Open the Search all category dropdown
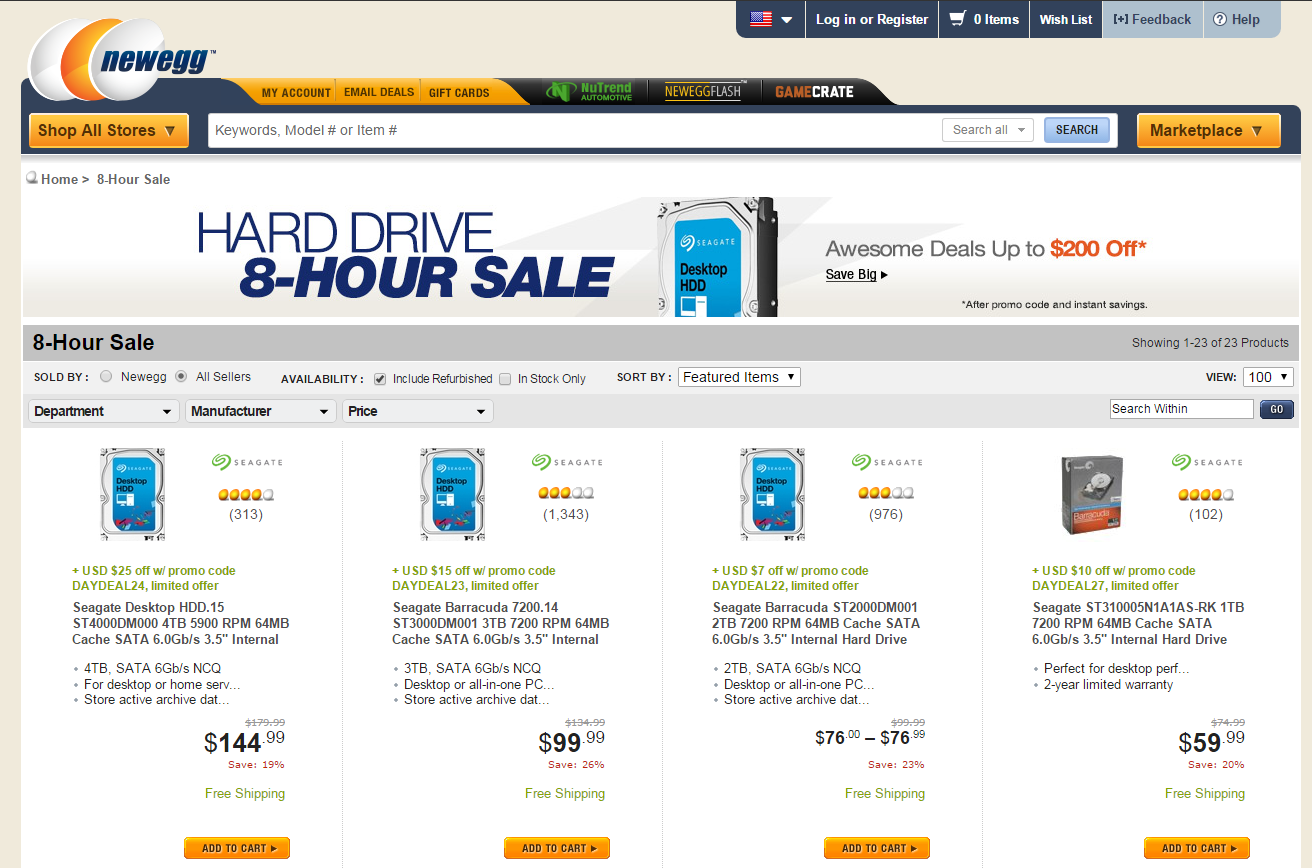This screenshot has height=868, width=1312. pos(987,130)
